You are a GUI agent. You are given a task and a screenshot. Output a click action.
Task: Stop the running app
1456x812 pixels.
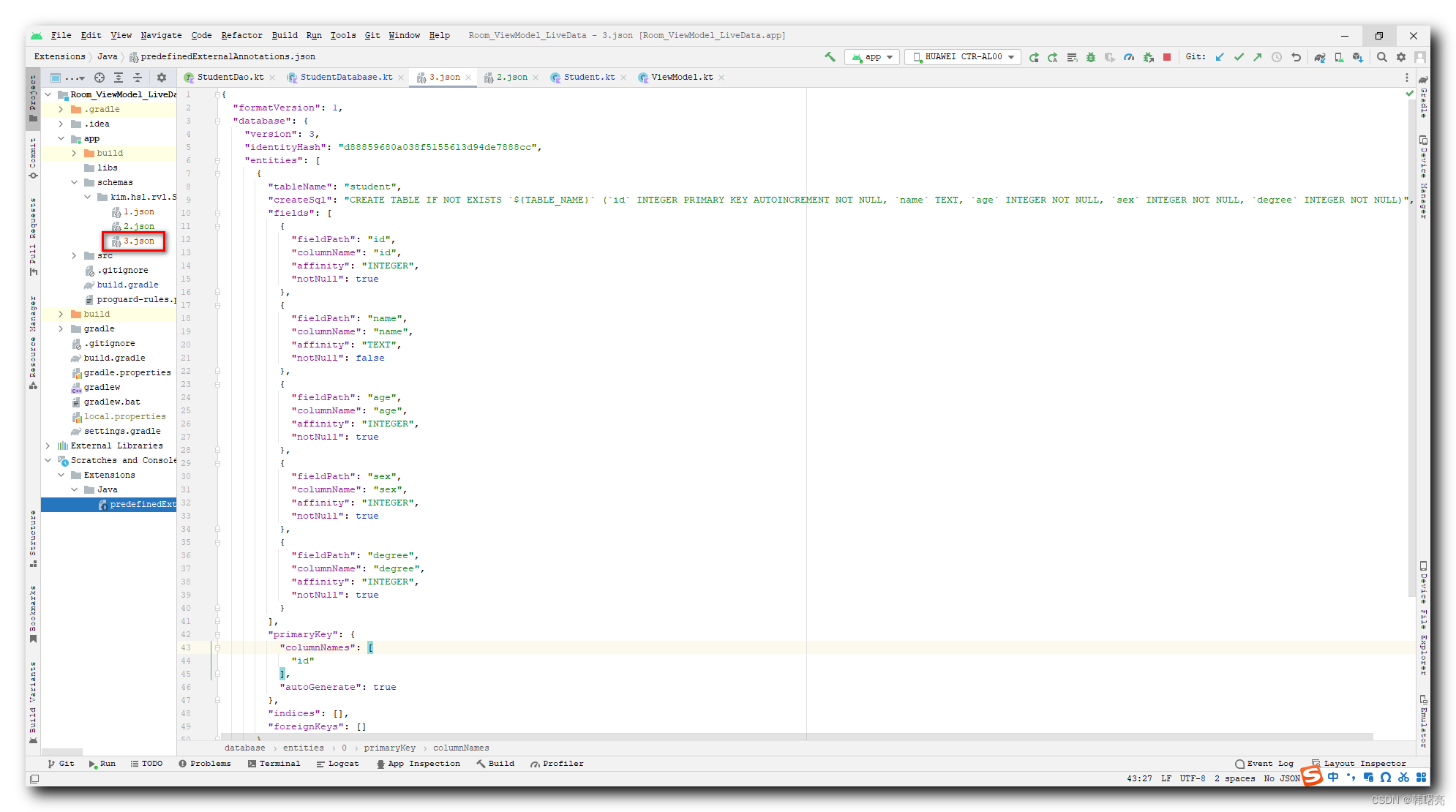(x=1167, y=57)
